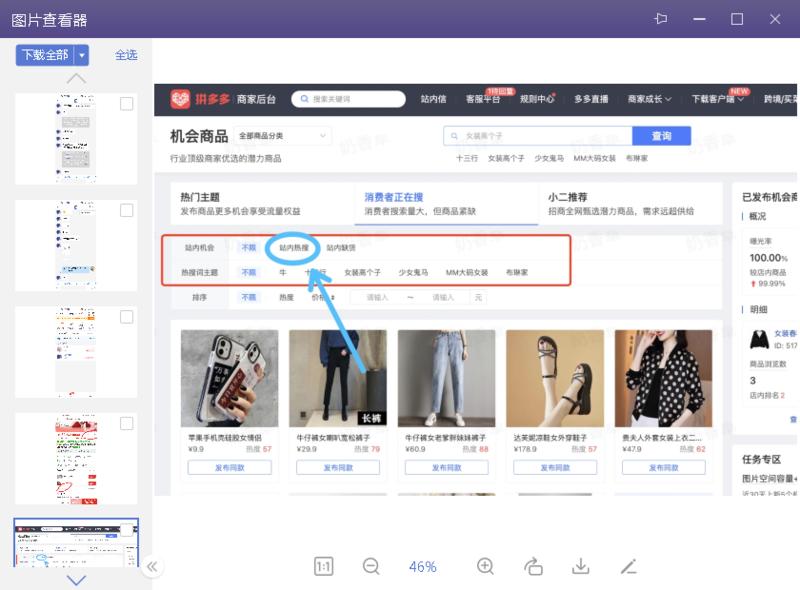Open the third thumbnail in the sidebar
This screenshot has width=800, height=590.
(76, 352)
